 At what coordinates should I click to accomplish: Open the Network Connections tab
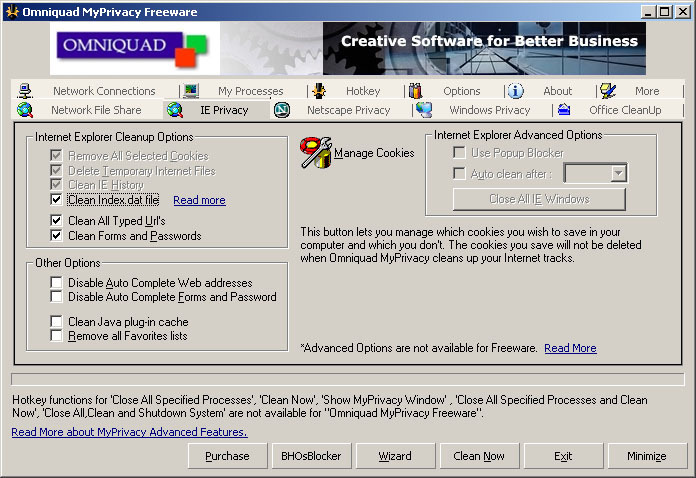(x=104, y=91)
